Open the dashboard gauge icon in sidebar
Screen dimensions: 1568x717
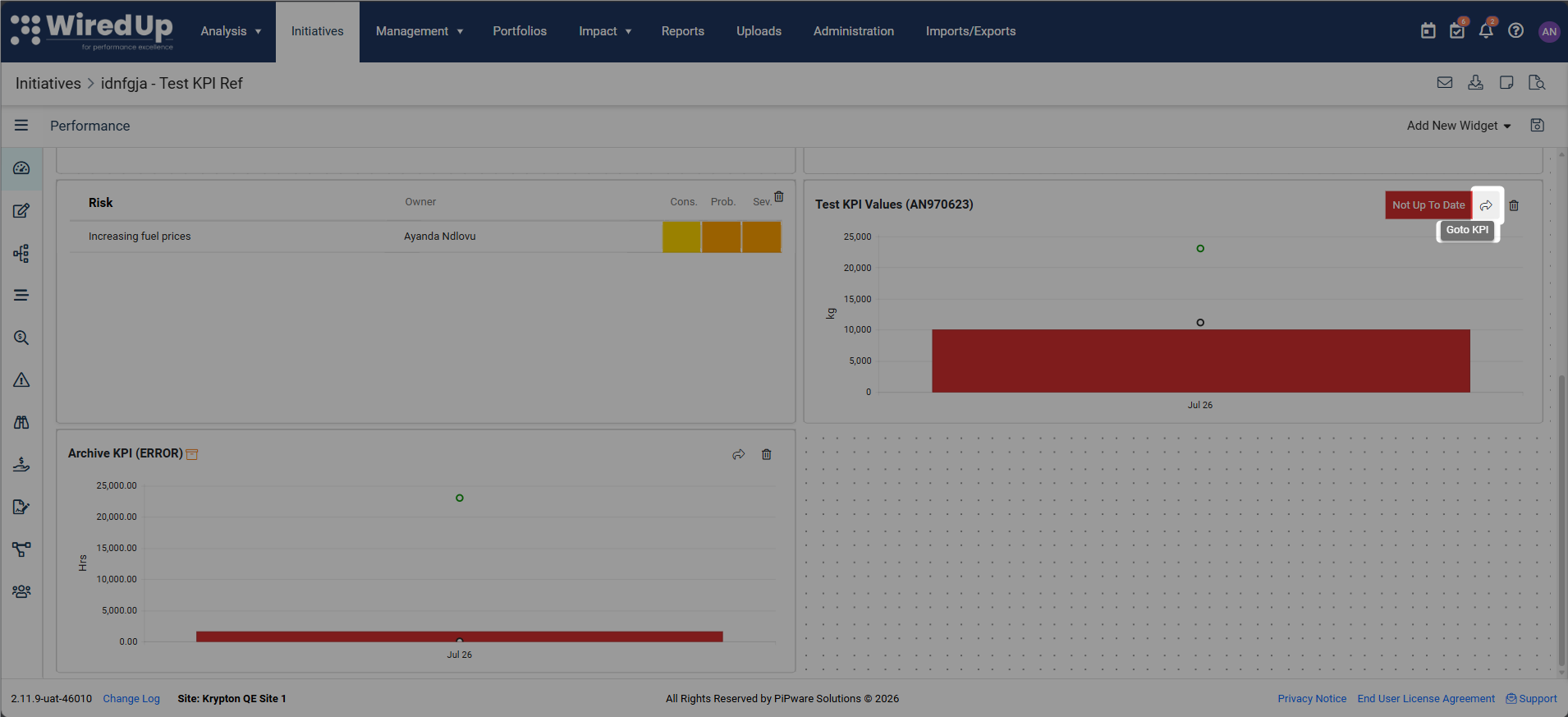21,168
